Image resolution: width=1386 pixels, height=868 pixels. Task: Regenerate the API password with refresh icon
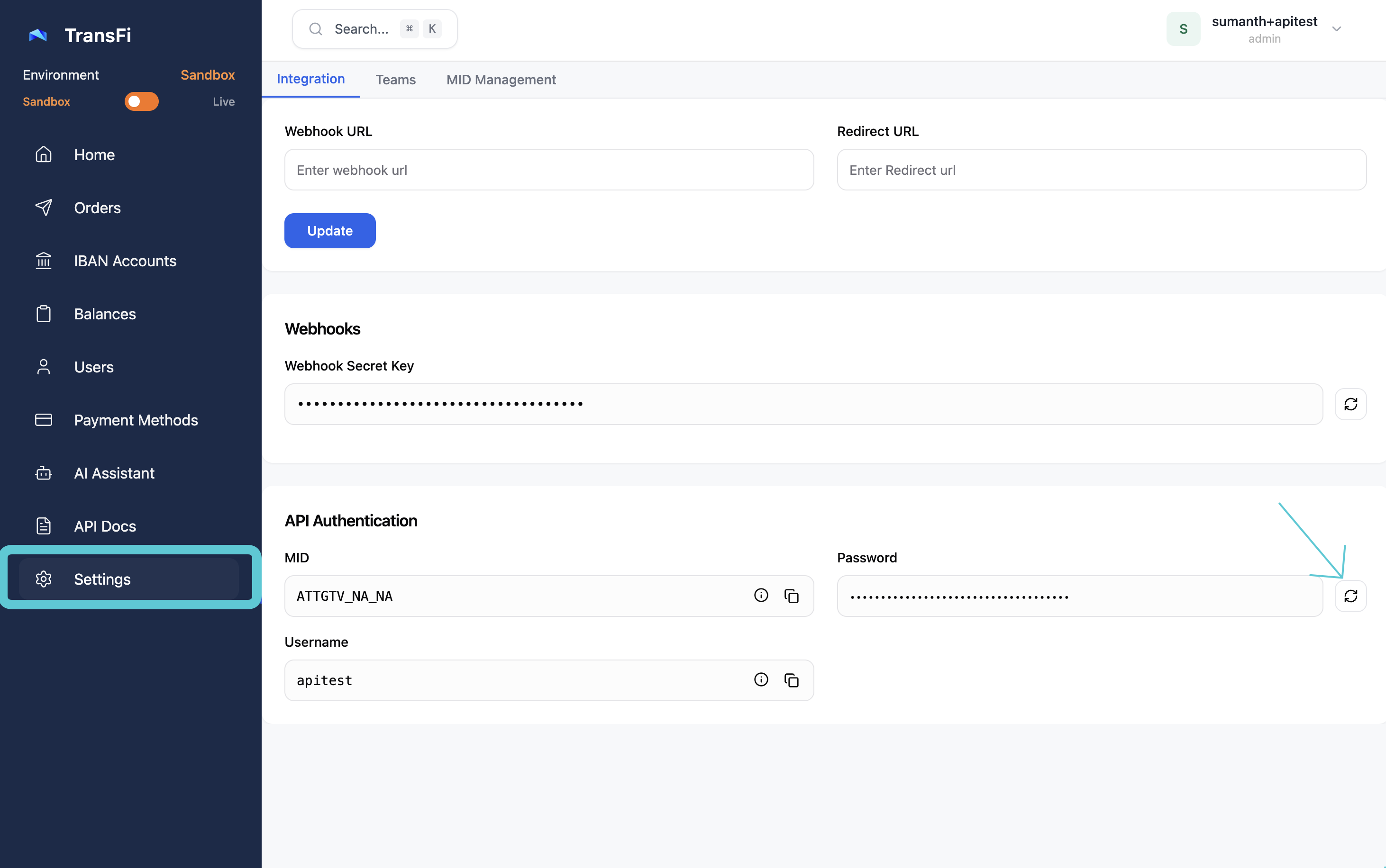click(1350, 596)
